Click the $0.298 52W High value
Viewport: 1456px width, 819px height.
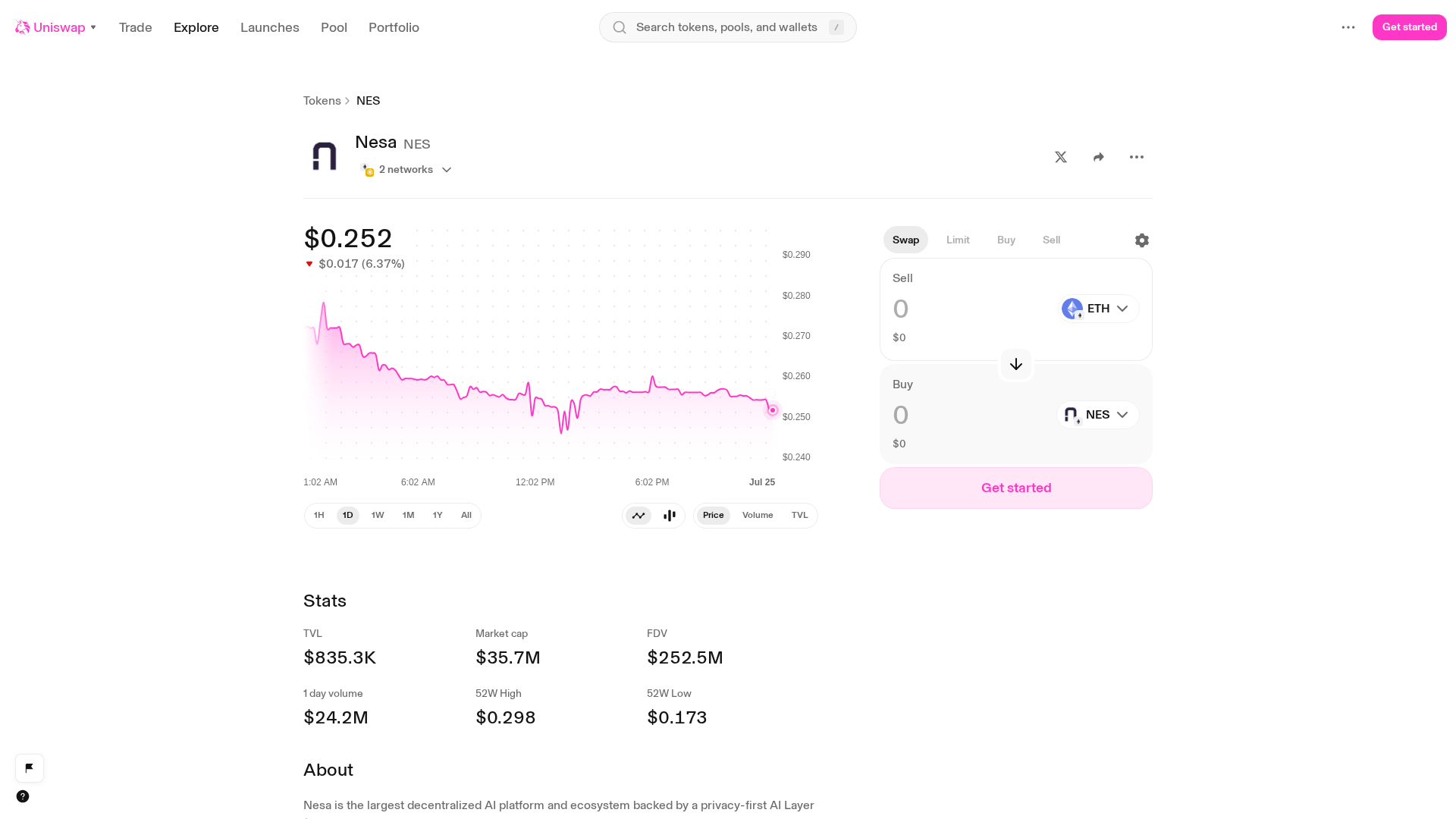click(506, 717)
